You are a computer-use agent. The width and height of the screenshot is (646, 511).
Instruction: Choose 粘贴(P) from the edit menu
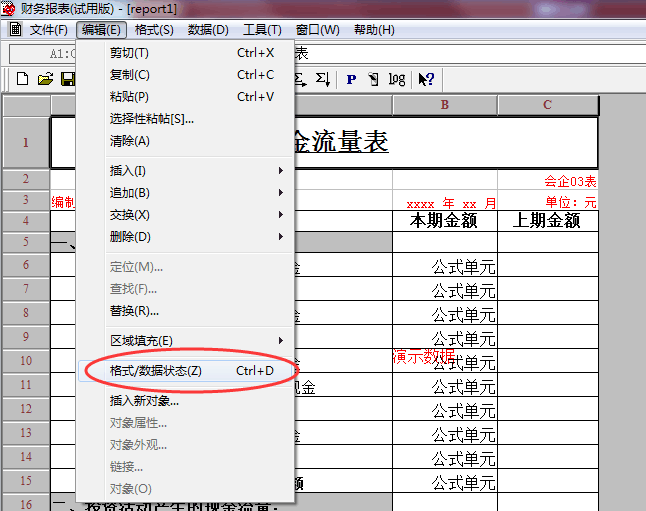185,96
